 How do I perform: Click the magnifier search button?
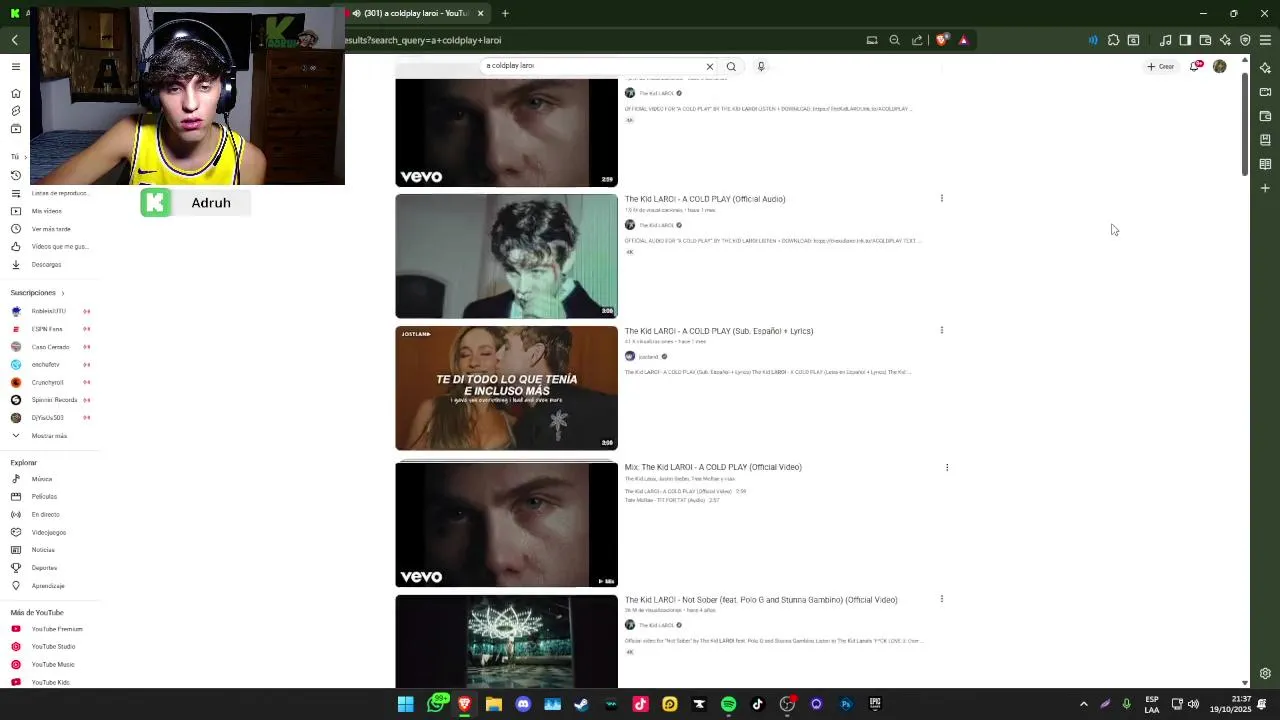731,67
